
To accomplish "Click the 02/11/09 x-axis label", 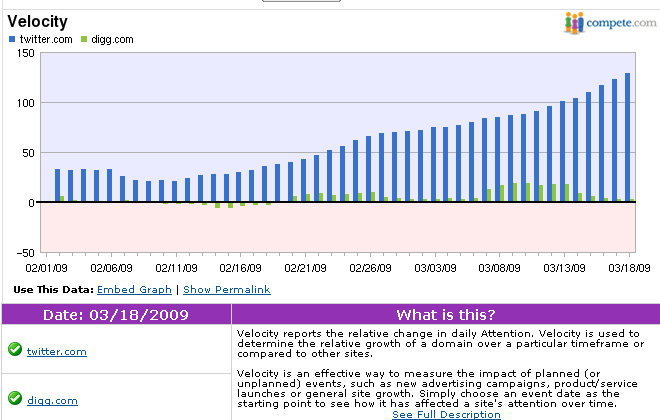I will [x=176, y=268].
